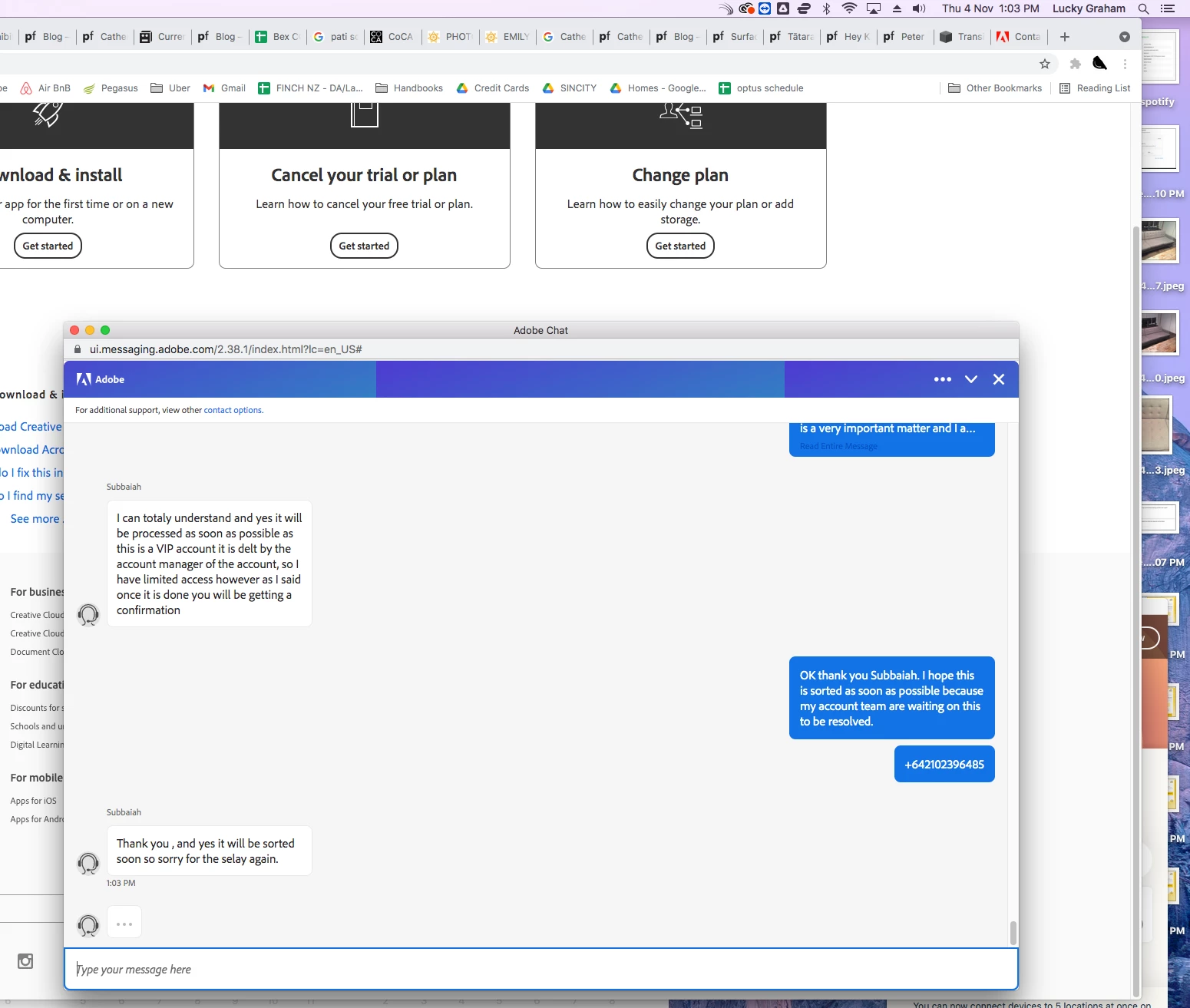The width and height of the screenshot is (1190, 1008).
Task: Open the Homes - Google... bookmark
Action: pyautogui.click(x=658, y=88)
